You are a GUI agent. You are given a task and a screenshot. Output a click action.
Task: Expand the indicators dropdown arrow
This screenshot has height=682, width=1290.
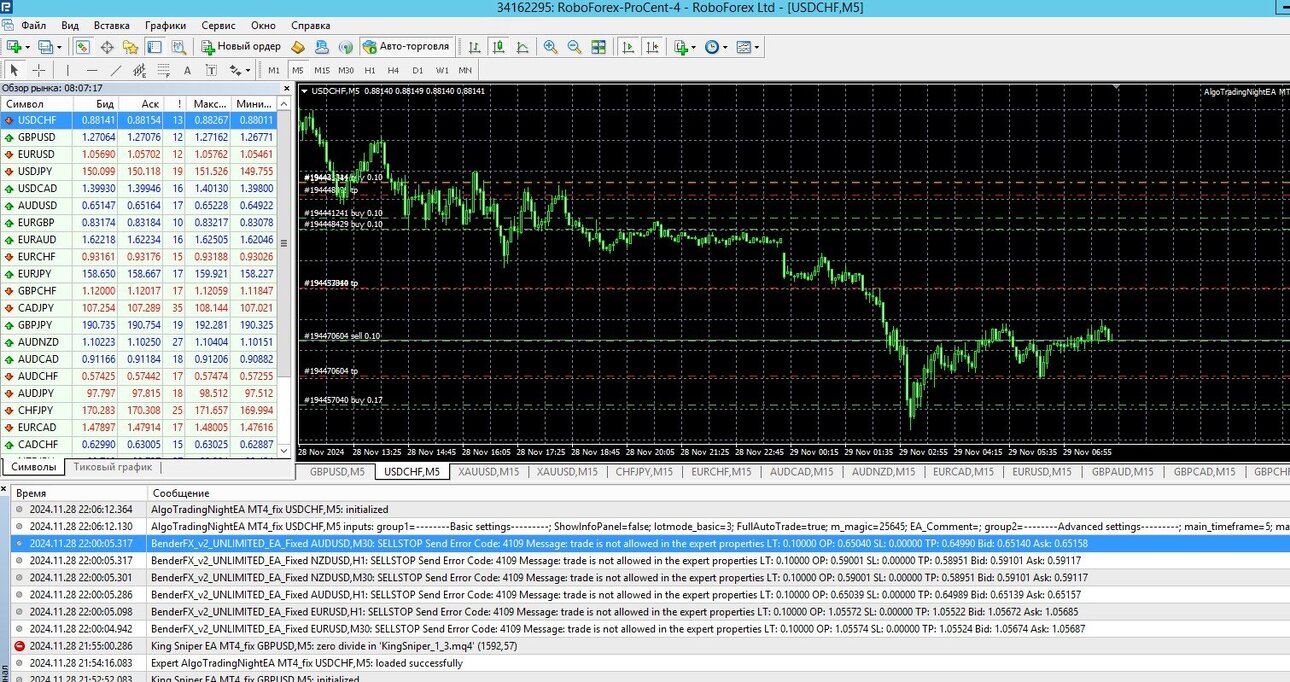click(694, 47)
